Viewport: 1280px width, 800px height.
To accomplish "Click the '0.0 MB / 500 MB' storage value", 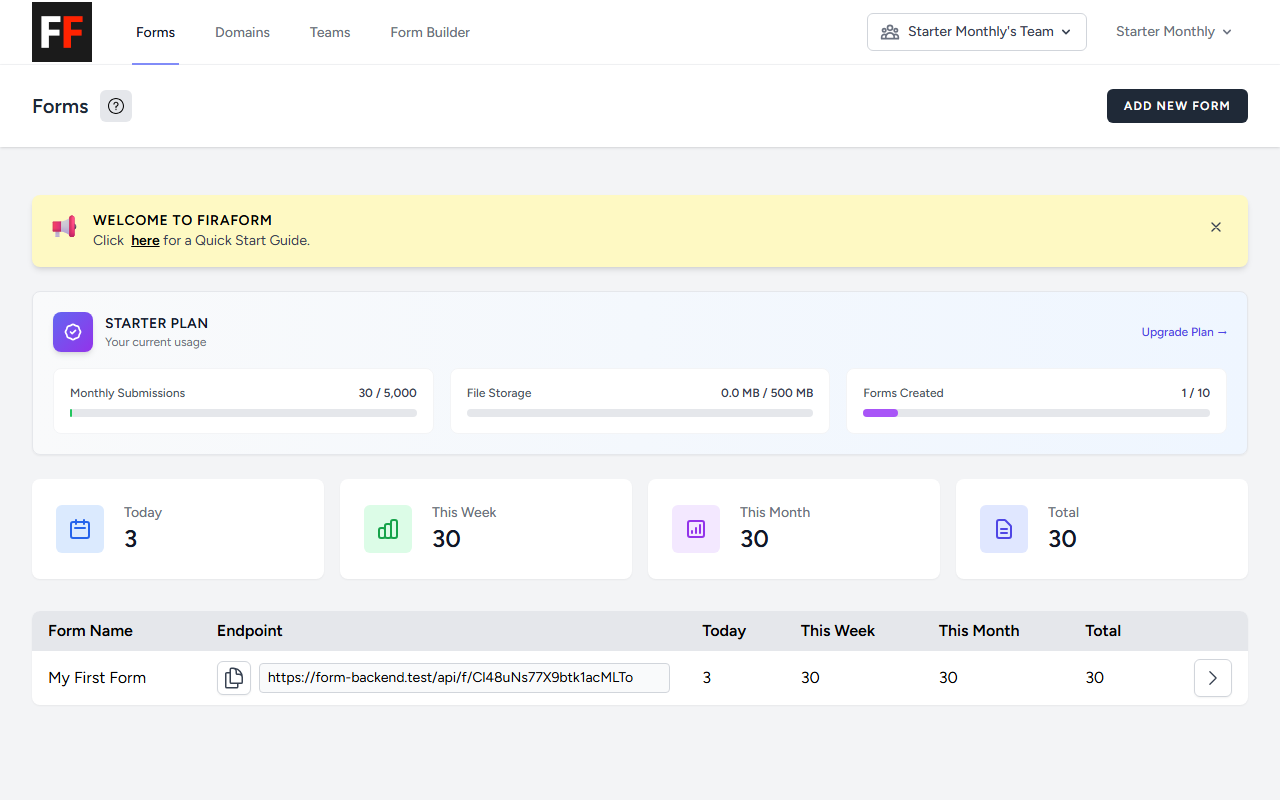I will coord(767,393).
